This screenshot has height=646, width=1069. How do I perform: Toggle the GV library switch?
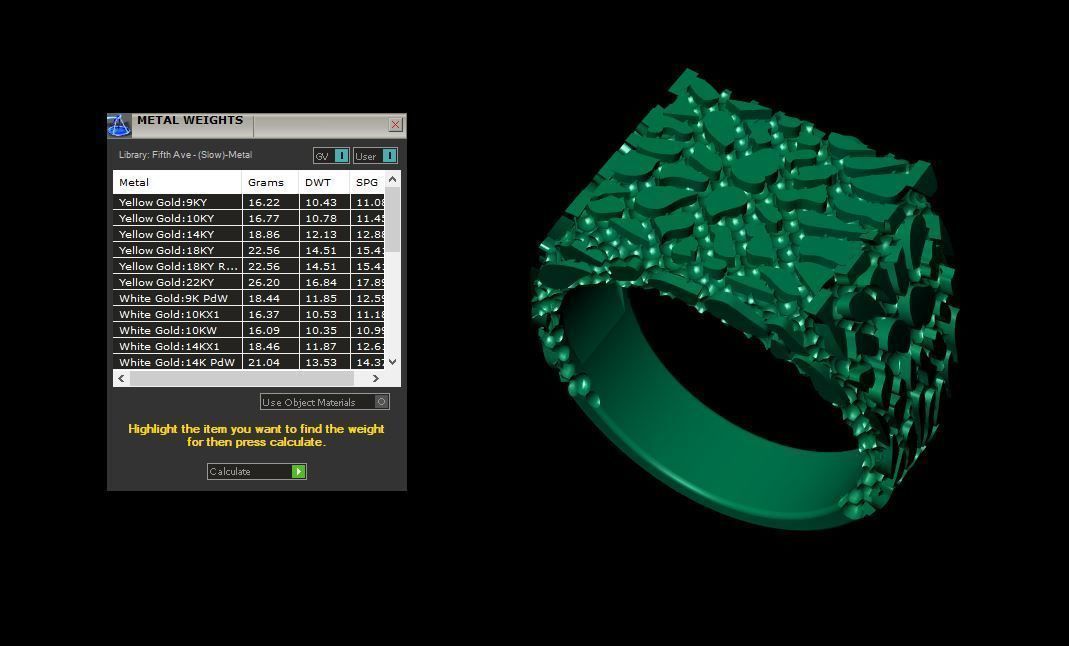coord(331,156)
